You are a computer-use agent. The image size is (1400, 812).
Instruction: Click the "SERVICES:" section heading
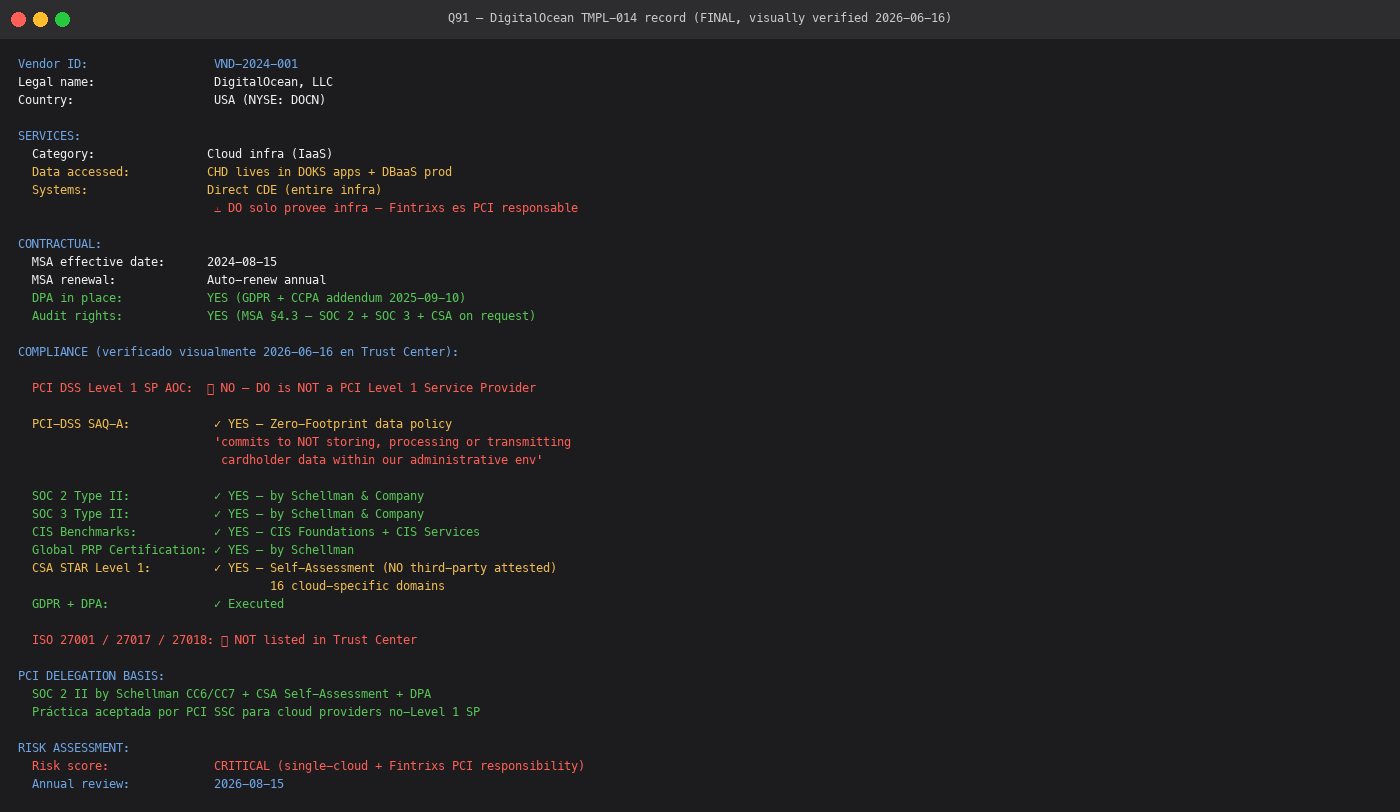coord(49,136)
